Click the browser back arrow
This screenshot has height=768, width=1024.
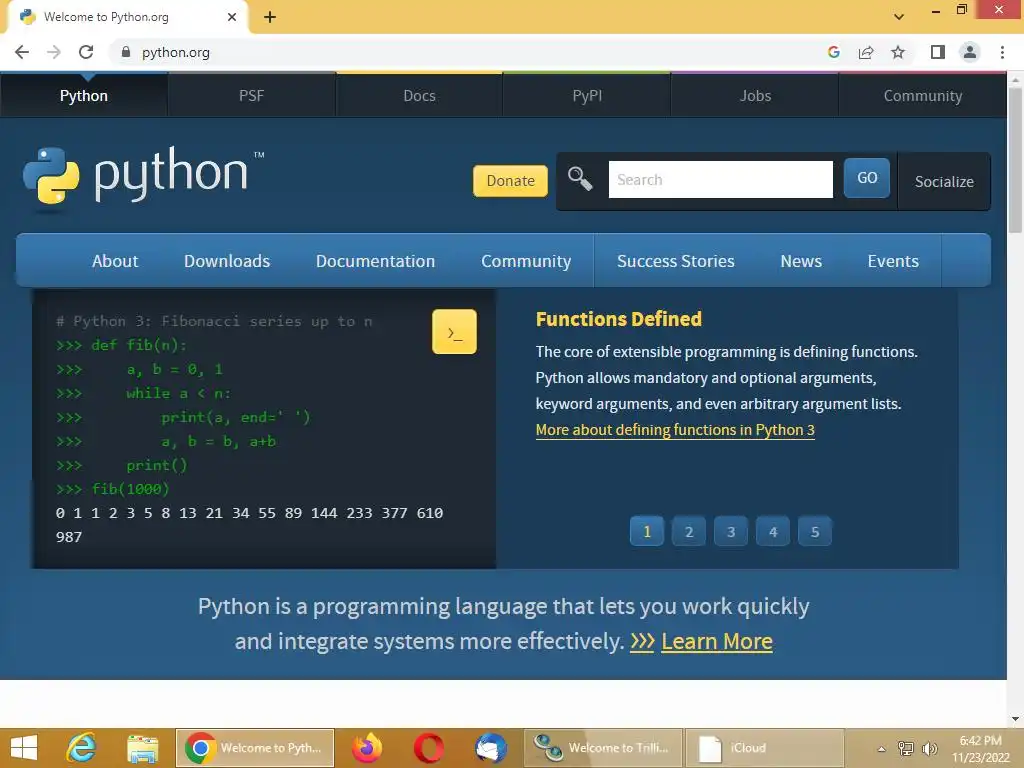pos(22,52)
